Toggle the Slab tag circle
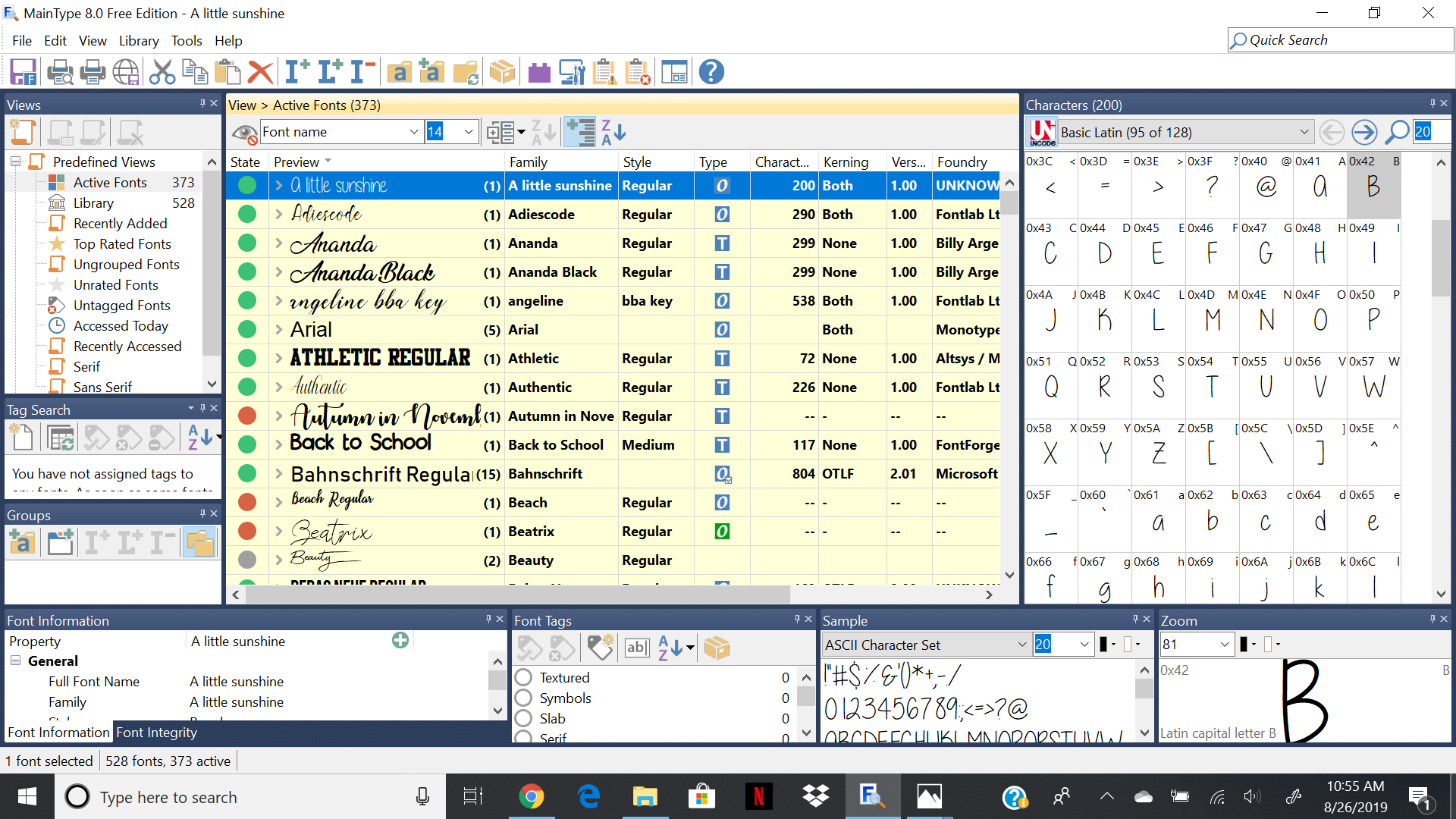The width and height of the screenshot is (1456, 819). 523,718
